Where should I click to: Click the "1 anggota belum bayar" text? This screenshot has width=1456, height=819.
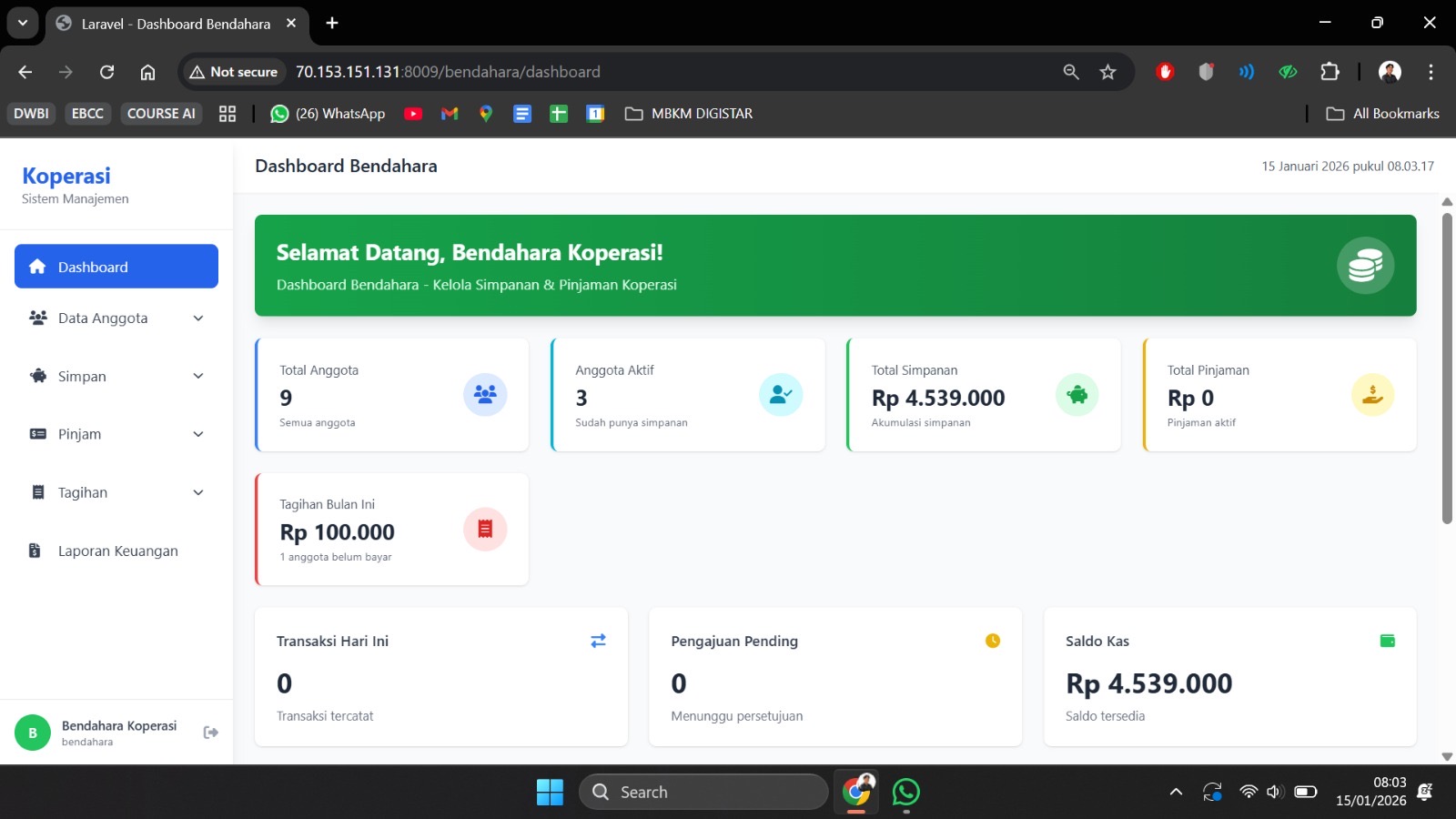(336, 557)
